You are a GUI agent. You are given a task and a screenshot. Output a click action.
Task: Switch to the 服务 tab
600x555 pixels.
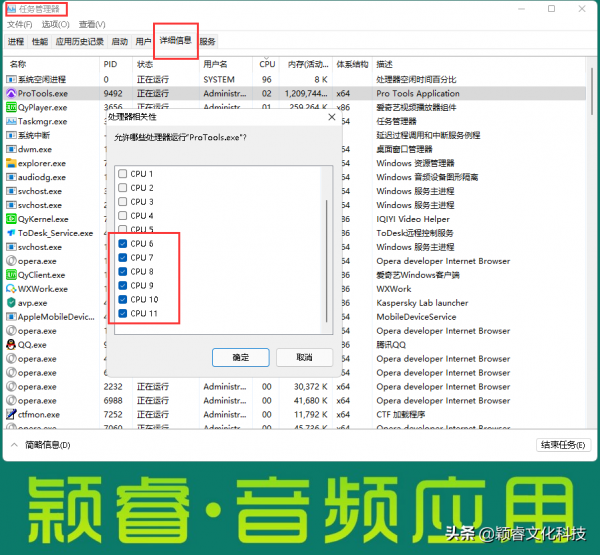point(208,41)
